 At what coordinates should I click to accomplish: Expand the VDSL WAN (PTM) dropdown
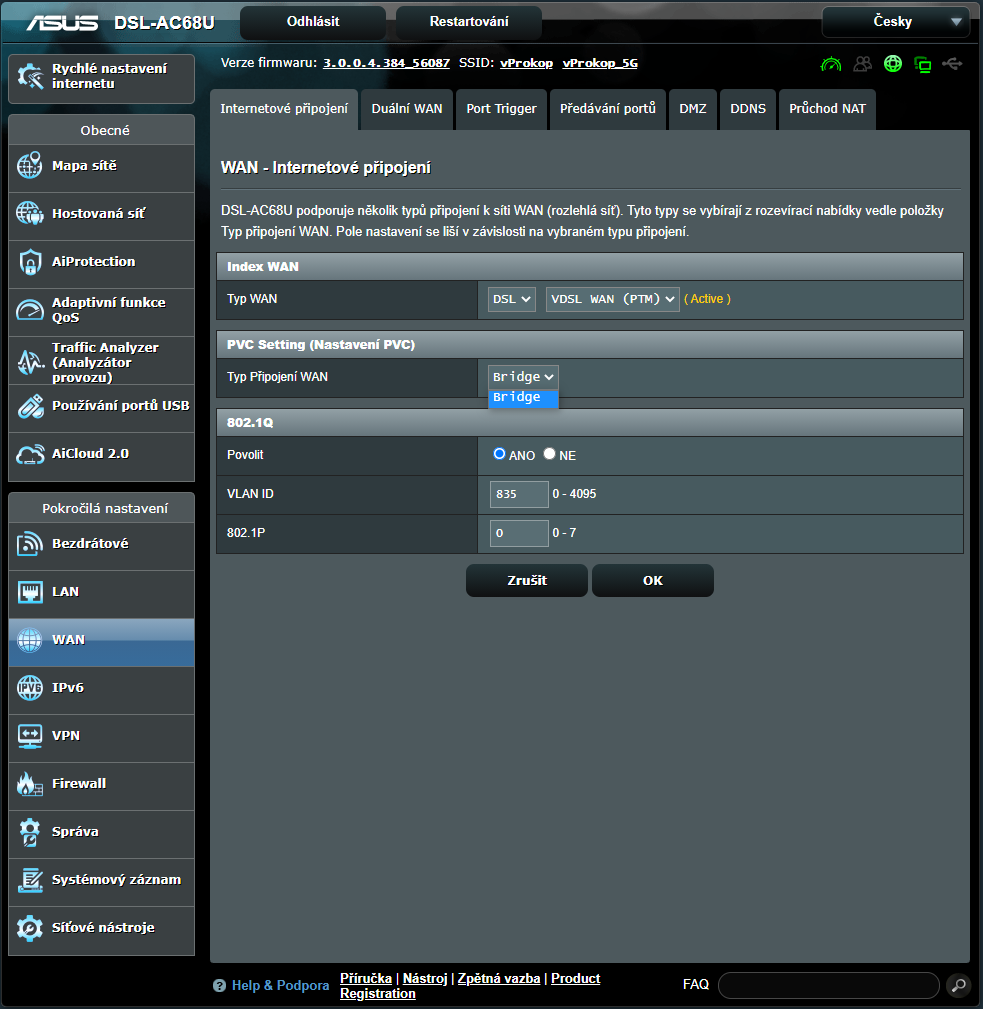pyautogui.click(x=612, y=299)
